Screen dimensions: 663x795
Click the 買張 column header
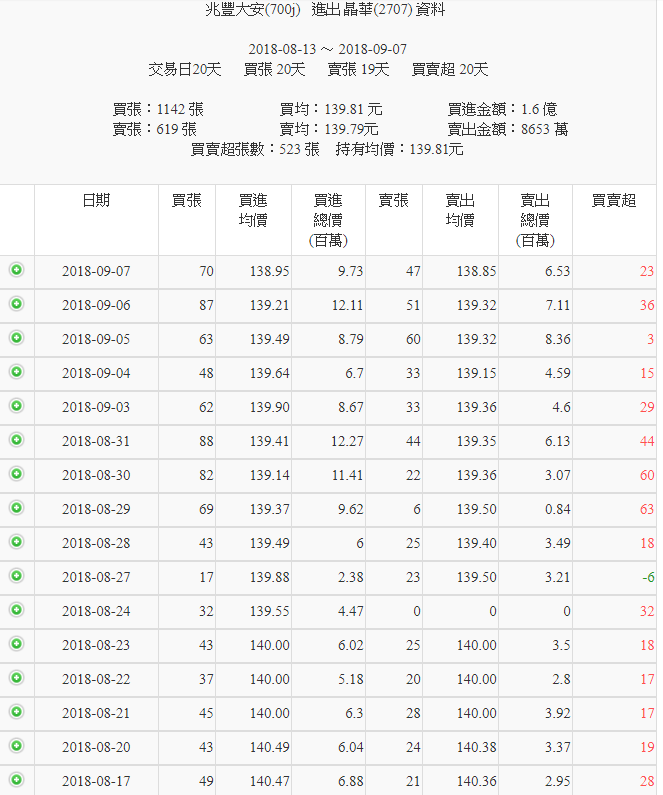pos(187,200)
